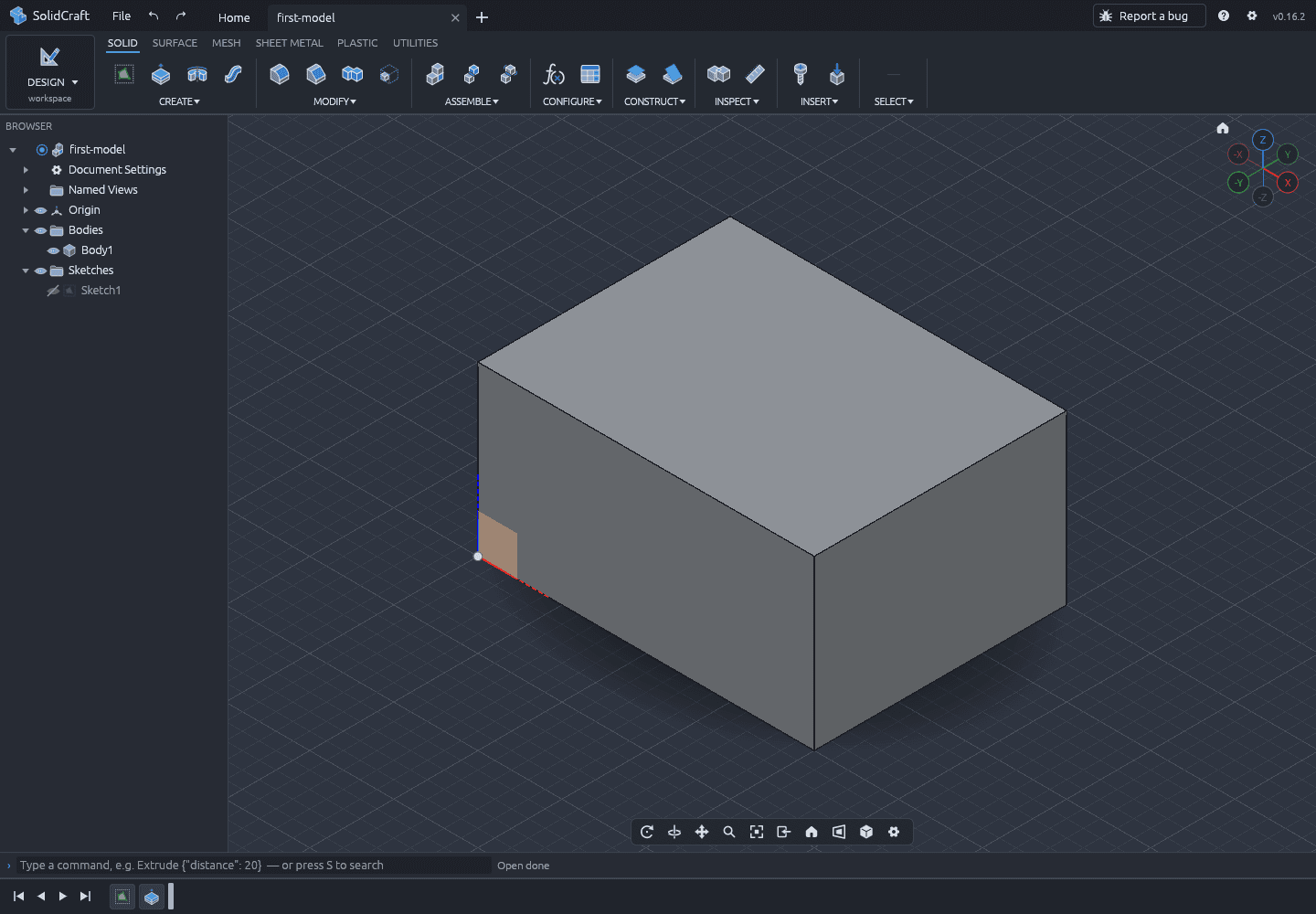
Task: Add a new document tab
Action: point(482,17)
